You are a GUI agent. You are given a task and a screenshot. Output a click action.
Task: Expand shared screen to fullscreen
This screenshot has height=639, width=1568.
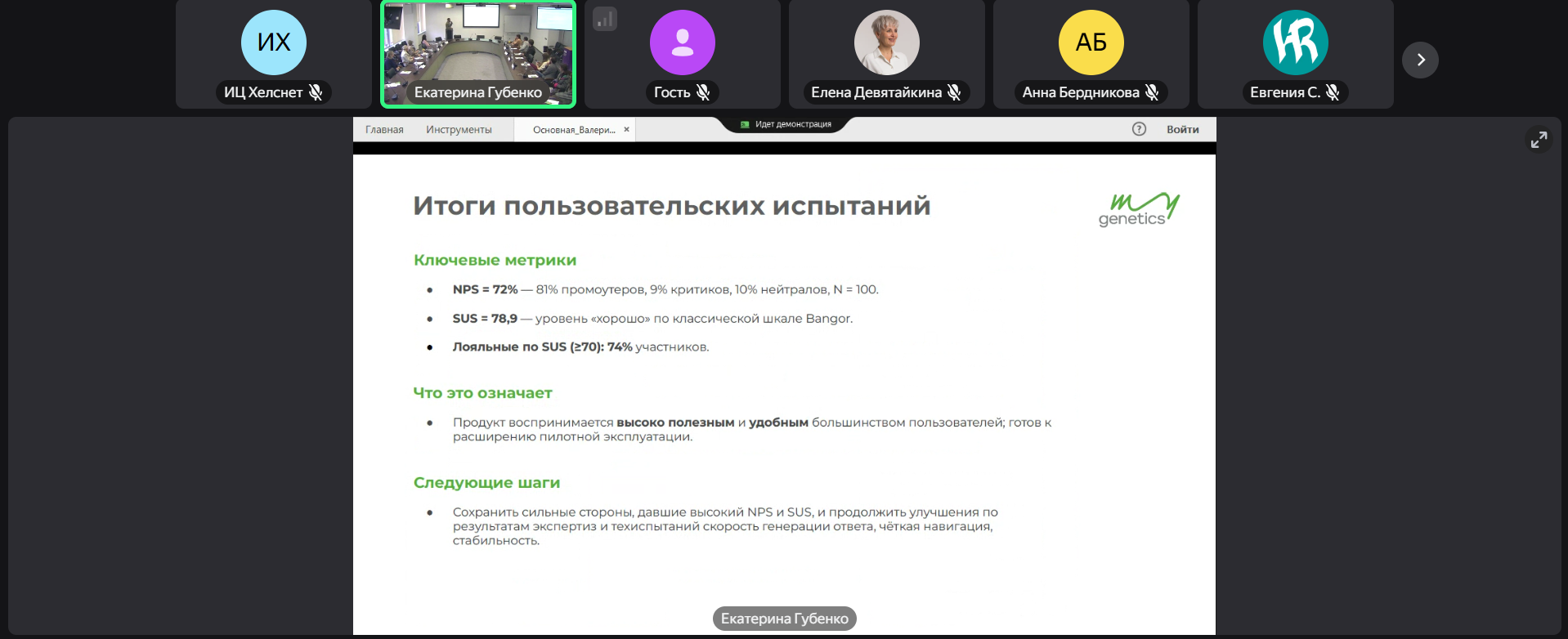click(1539, 140)
